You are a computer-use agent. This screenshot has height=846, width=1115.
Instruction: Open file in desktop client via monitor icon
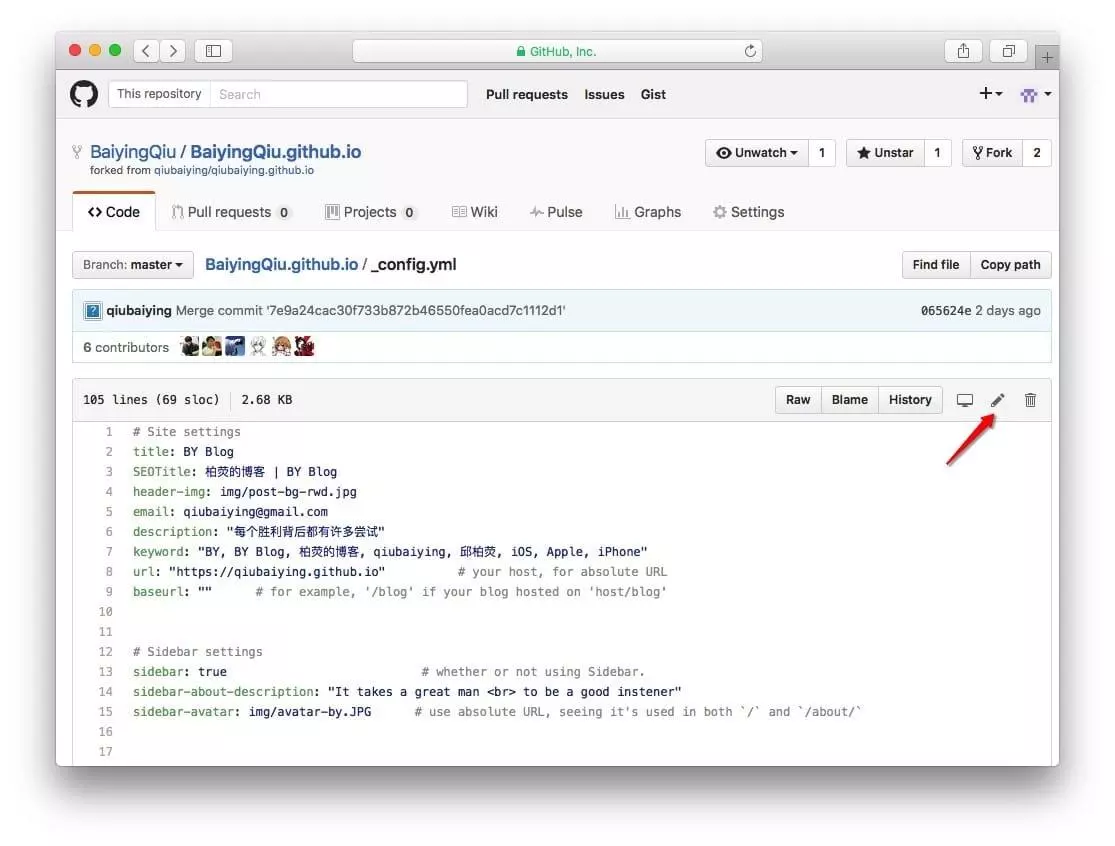(x=965, y=400)
